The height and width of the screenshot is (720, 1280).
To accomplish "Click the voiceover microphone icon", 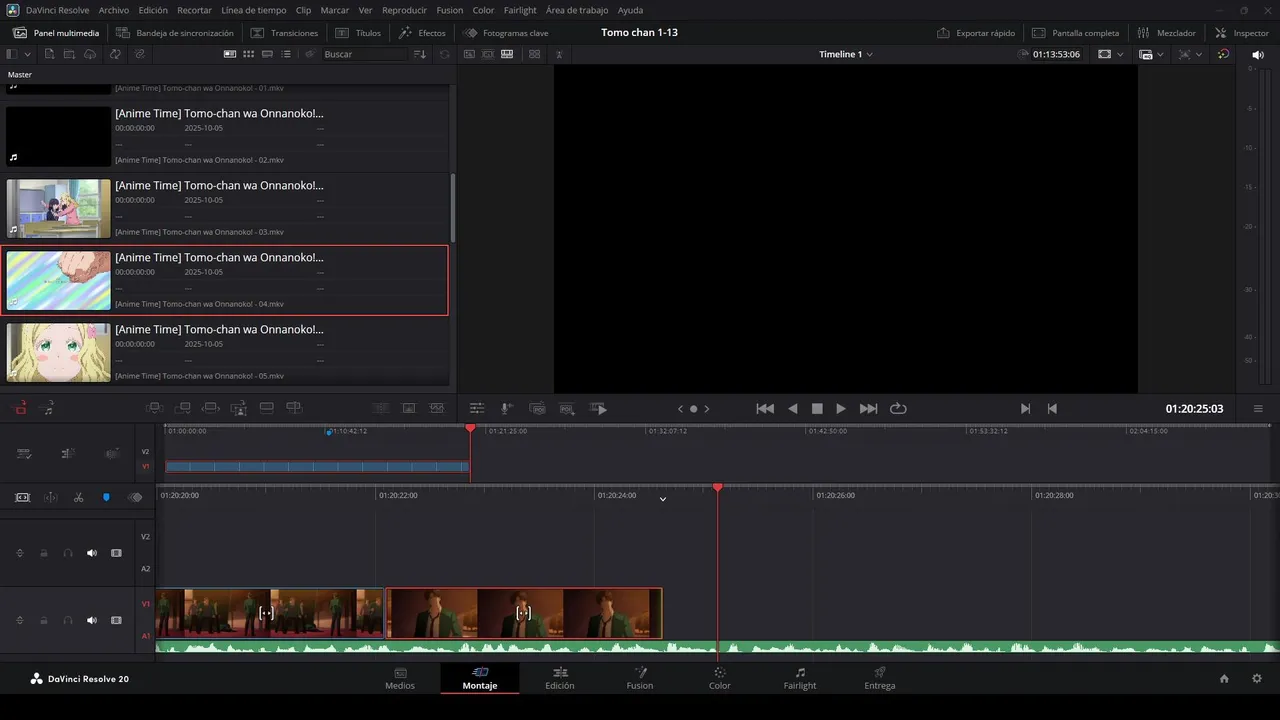I will tap(507, 408).
